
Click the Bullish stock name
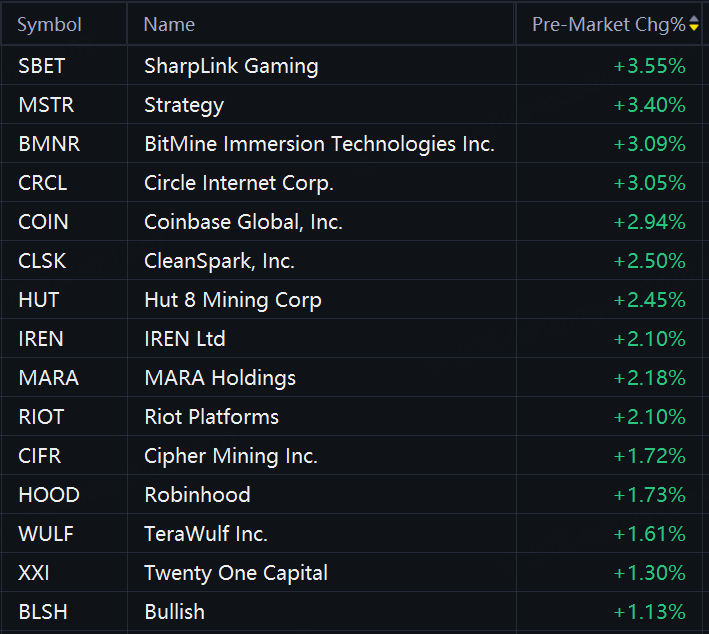click(x=174, y=612)
